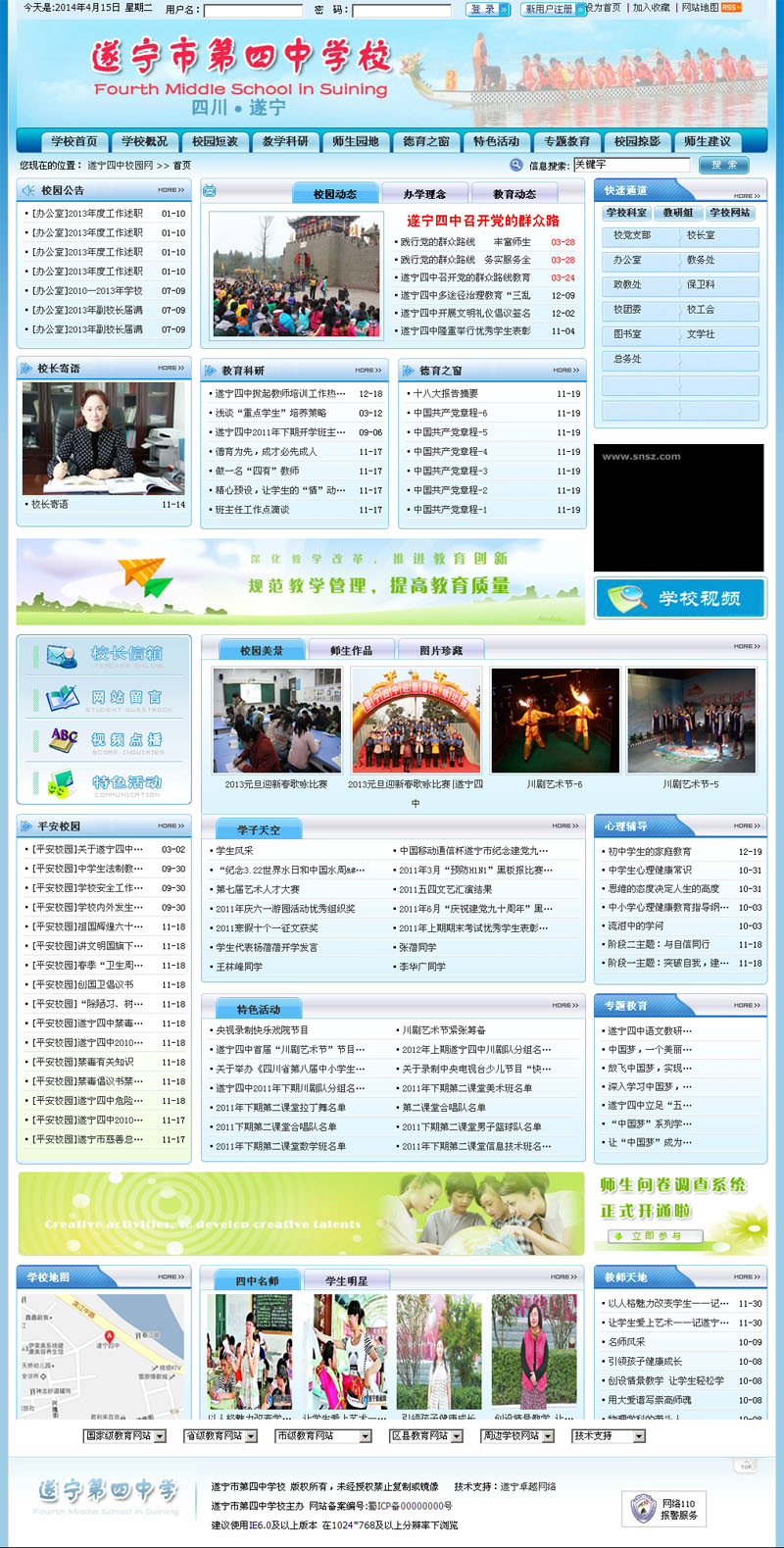
Task: Select 教学科研 in the navigation bar
Action: 285,141
